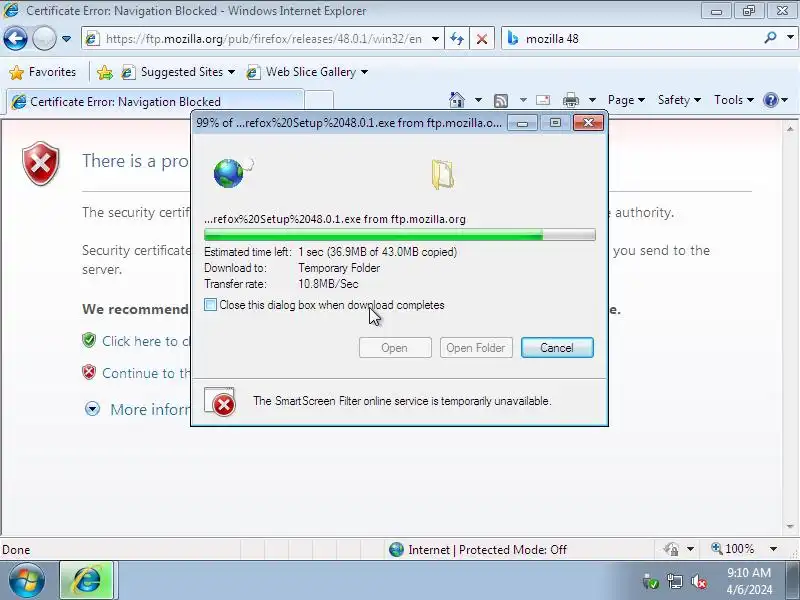Click the SmartScreen Filter error icon
The image size is (800, 600).
220,402
